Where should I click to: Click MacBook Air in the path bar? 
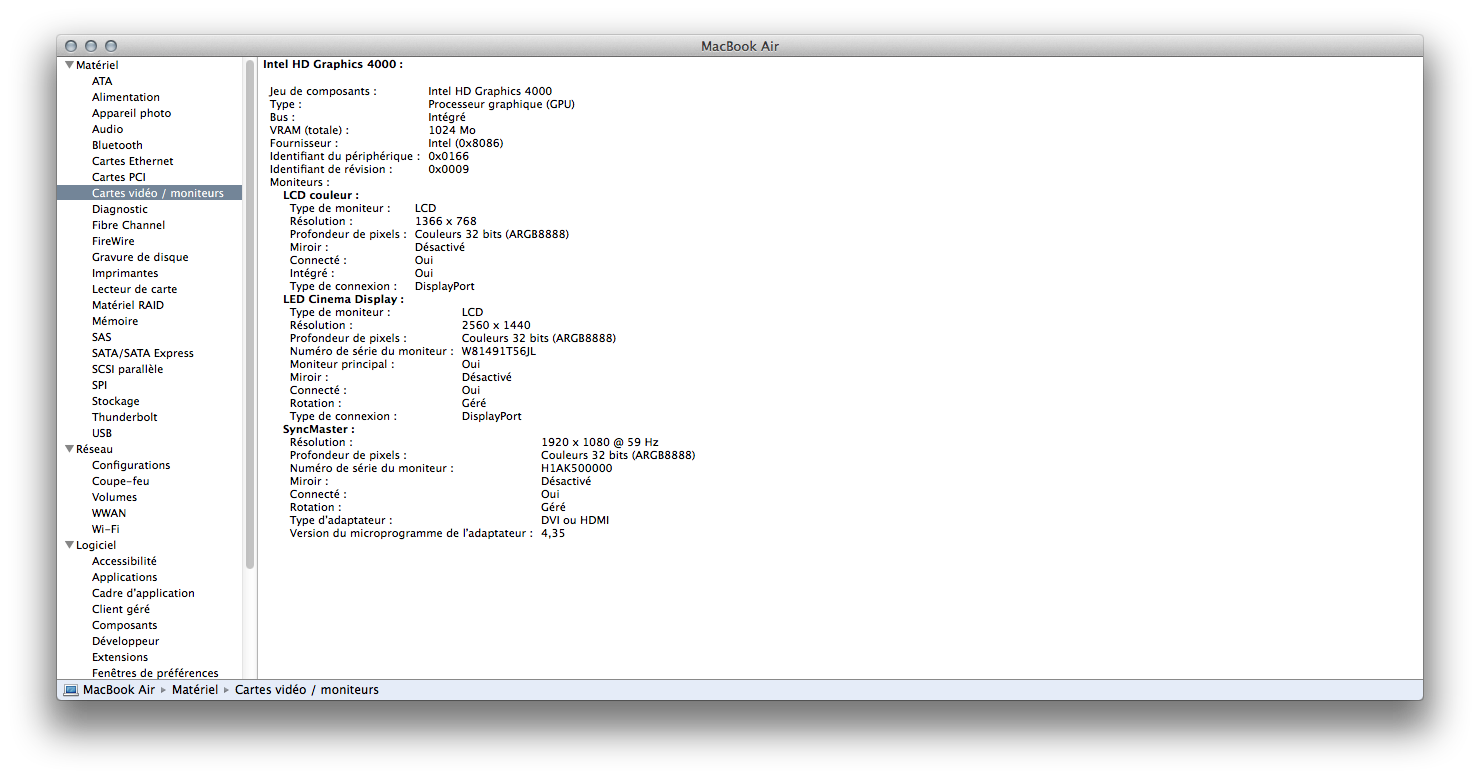119,690
